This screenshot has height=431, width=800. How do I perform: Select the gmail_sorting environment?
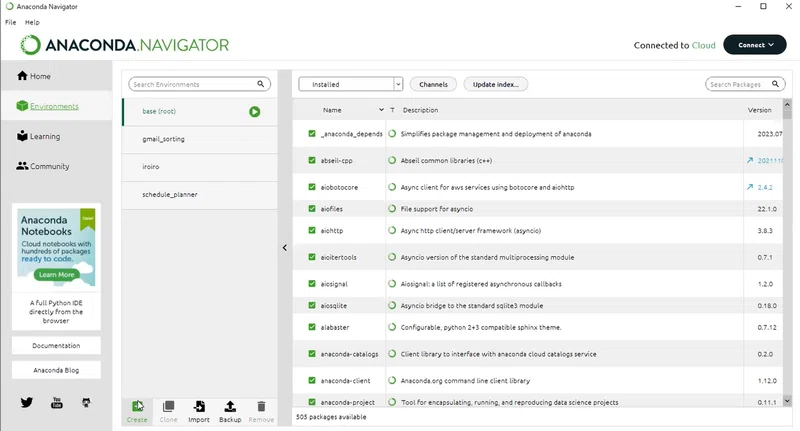[x=199, y=139]
